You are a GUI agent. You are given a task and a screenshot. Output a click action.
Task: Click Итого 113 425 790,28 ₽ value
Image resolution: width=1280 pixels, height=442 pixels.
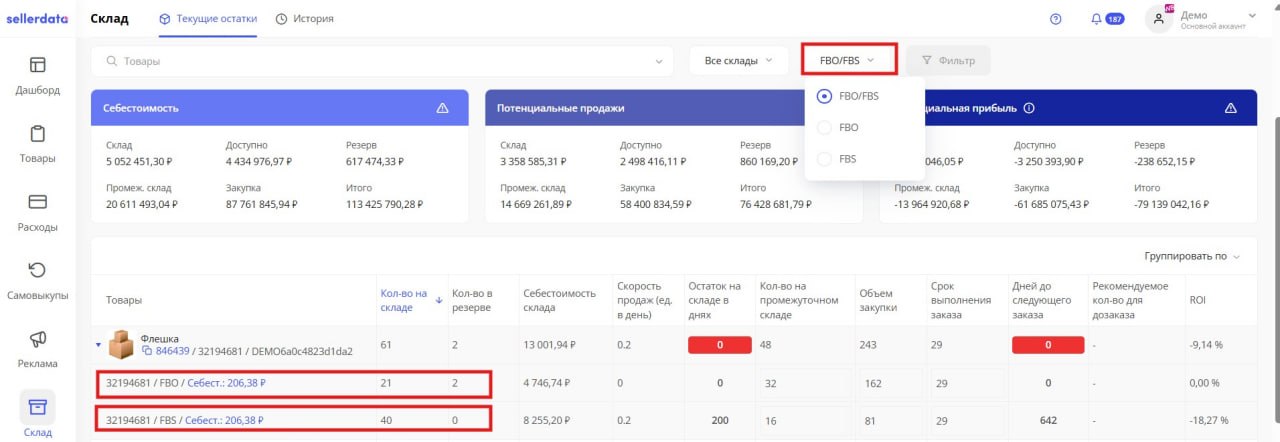pyautogui.click(x=384, y=203)
